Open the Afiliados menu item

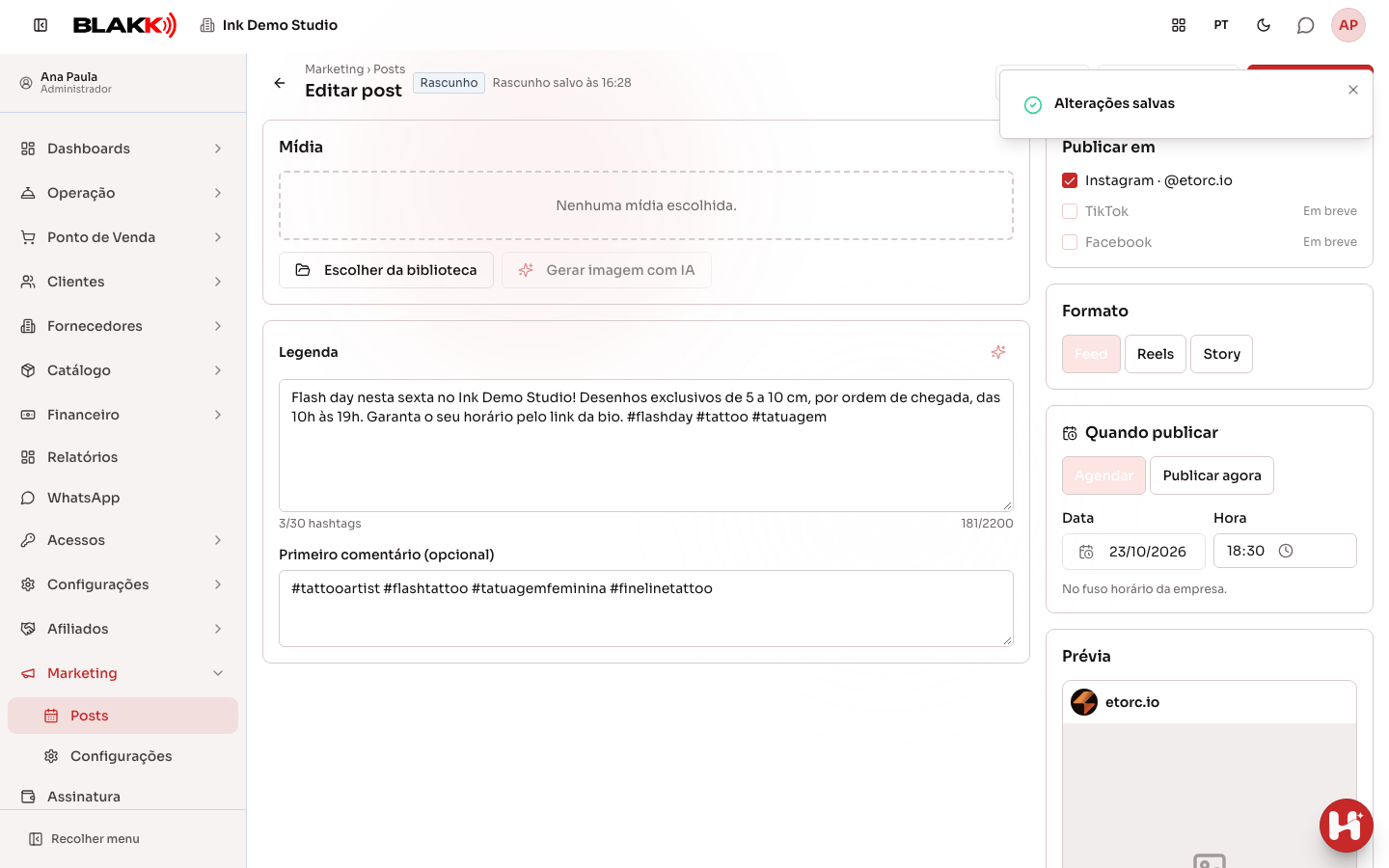pyautogui.click(x=123, y=629)
